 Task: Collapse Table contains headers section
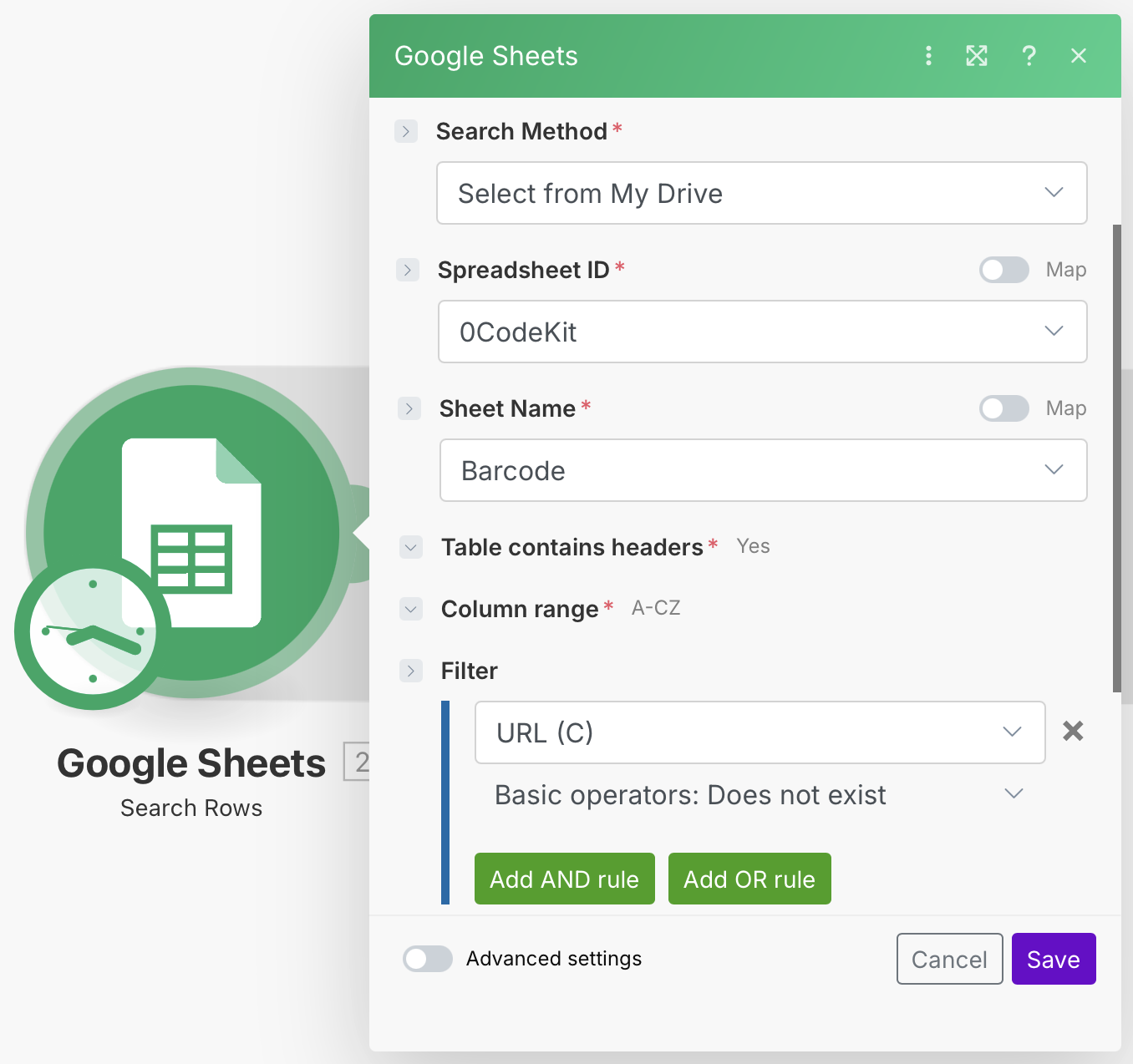tap(411, 547)
